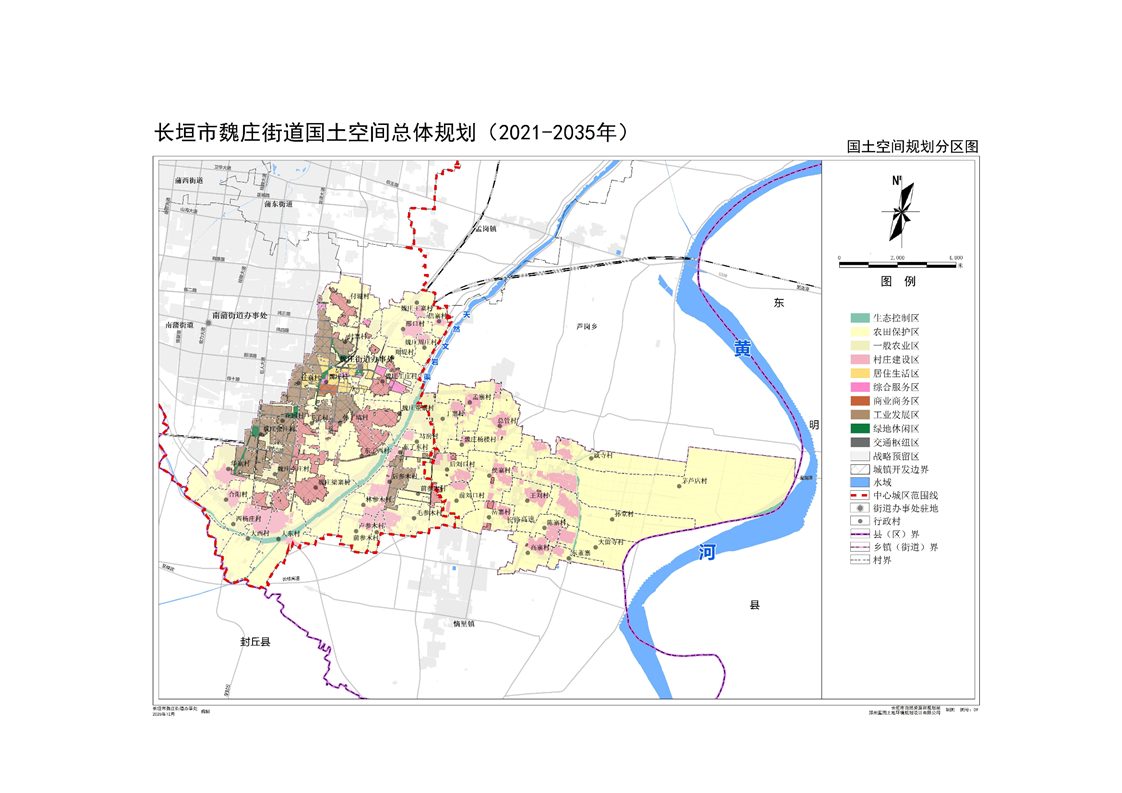The image size is (1122, 793).
Task: Select the 工业发展区 brown legend swatch
Action: [857, 414]
